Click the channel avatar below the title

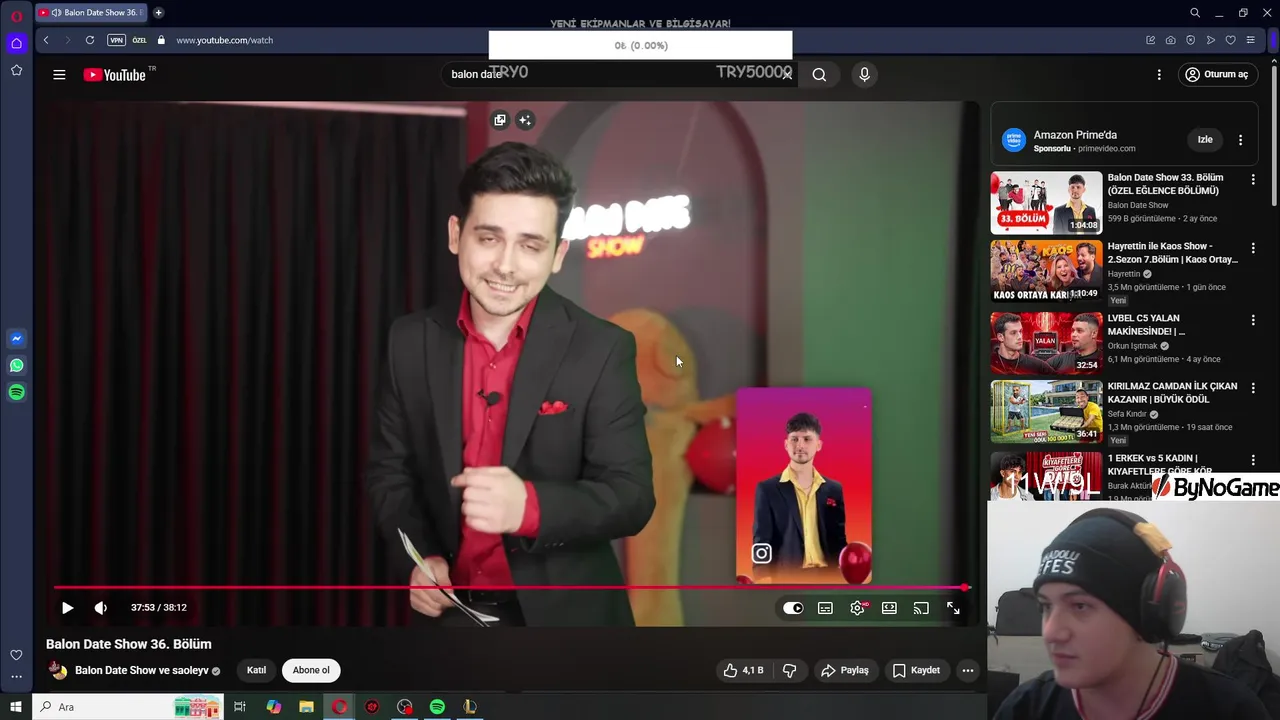pos(58,670)
